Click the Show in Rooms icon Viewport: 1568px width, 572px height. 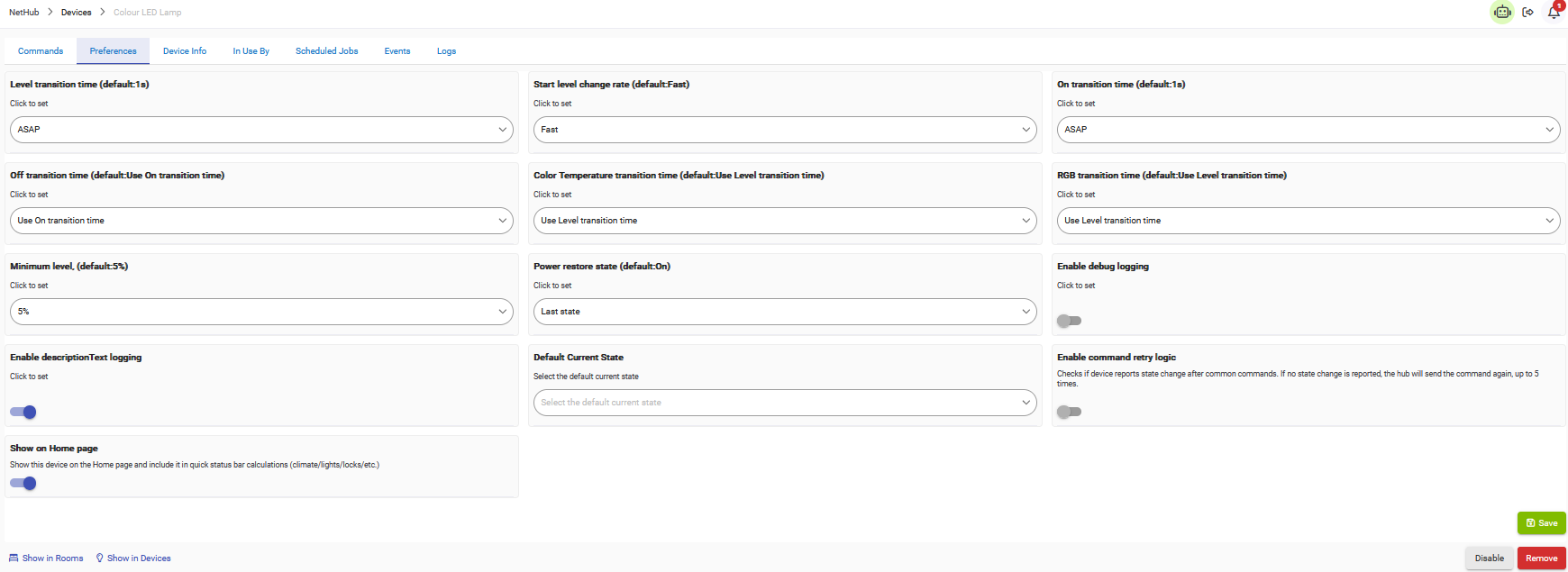tap(14, 558)
